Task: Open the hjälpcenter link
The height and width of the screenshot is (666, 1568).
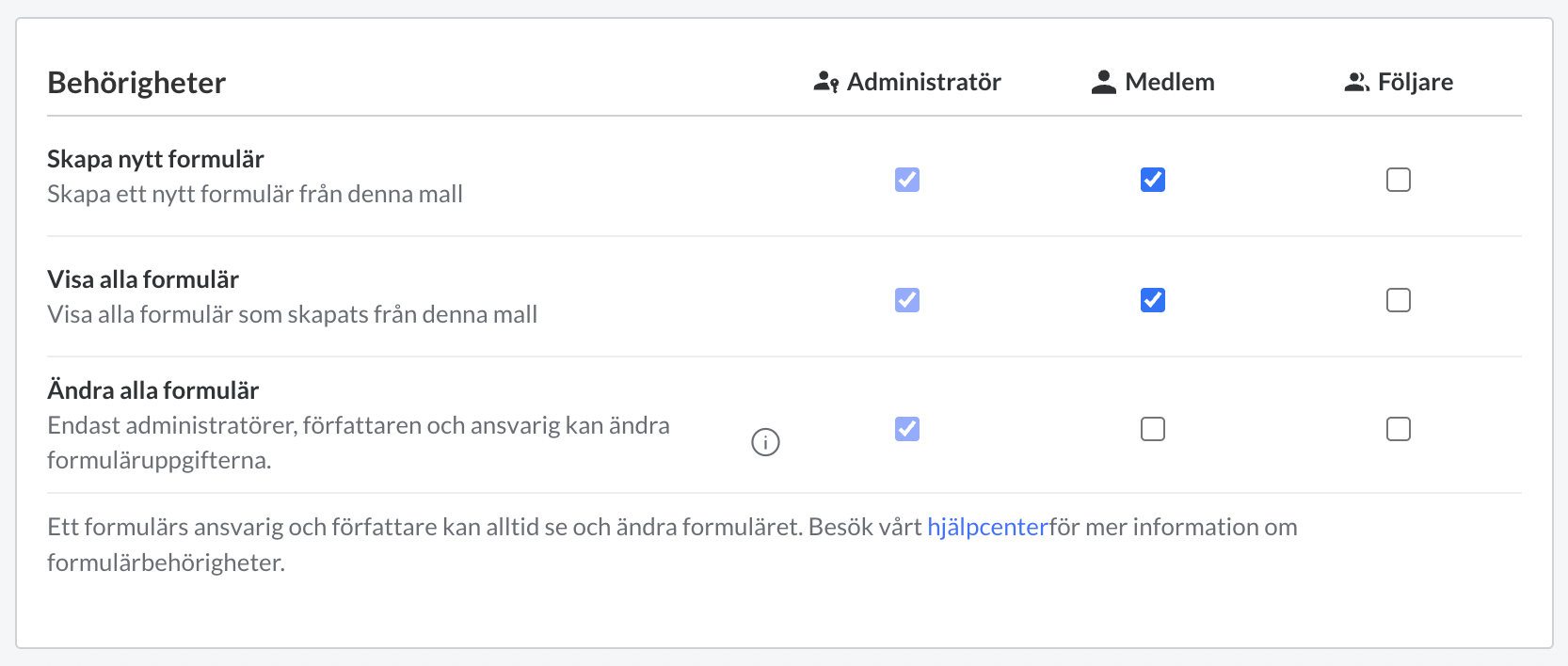Action: tap(987, 527)
